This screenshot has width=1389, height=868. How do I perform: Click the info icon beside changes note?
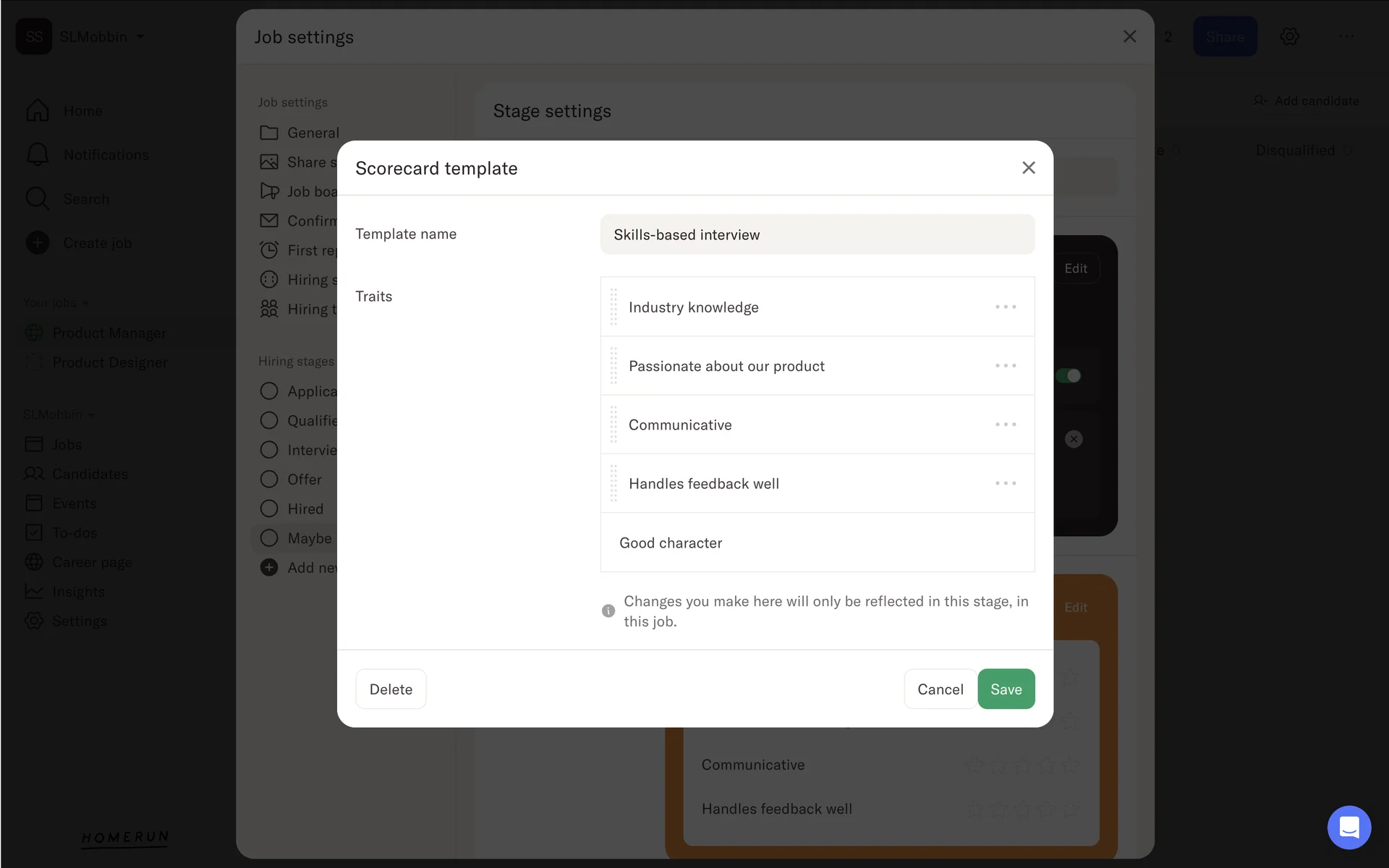click(608, 611)
